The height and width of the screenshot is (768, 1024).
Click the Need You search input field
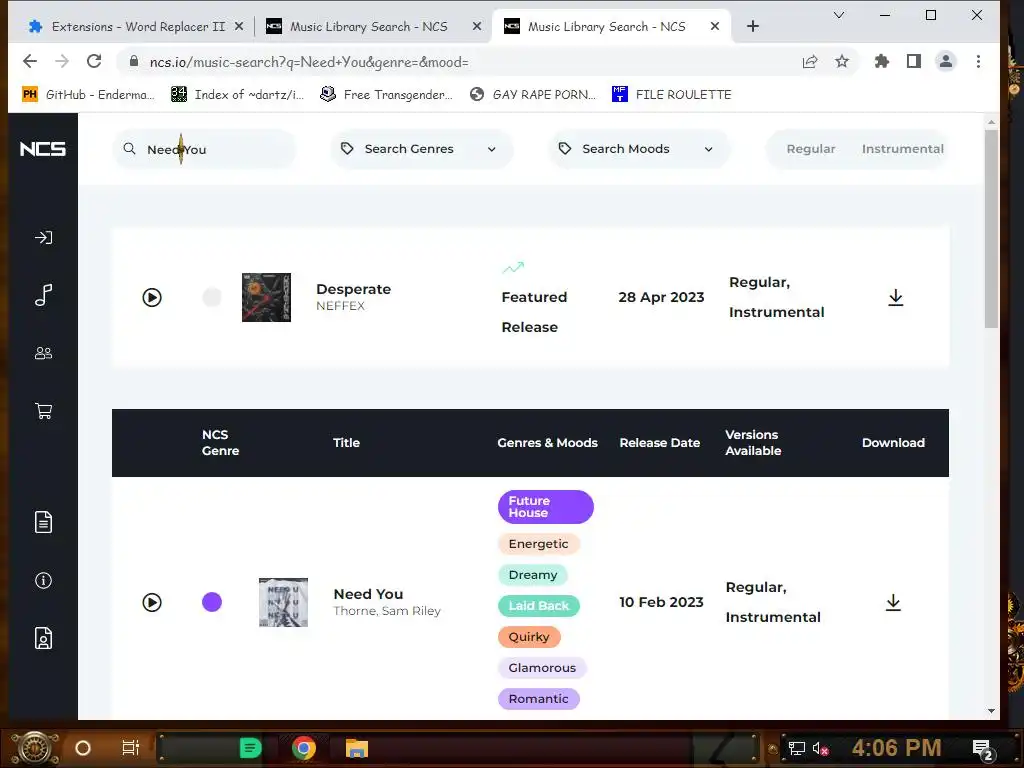(204, 150)
